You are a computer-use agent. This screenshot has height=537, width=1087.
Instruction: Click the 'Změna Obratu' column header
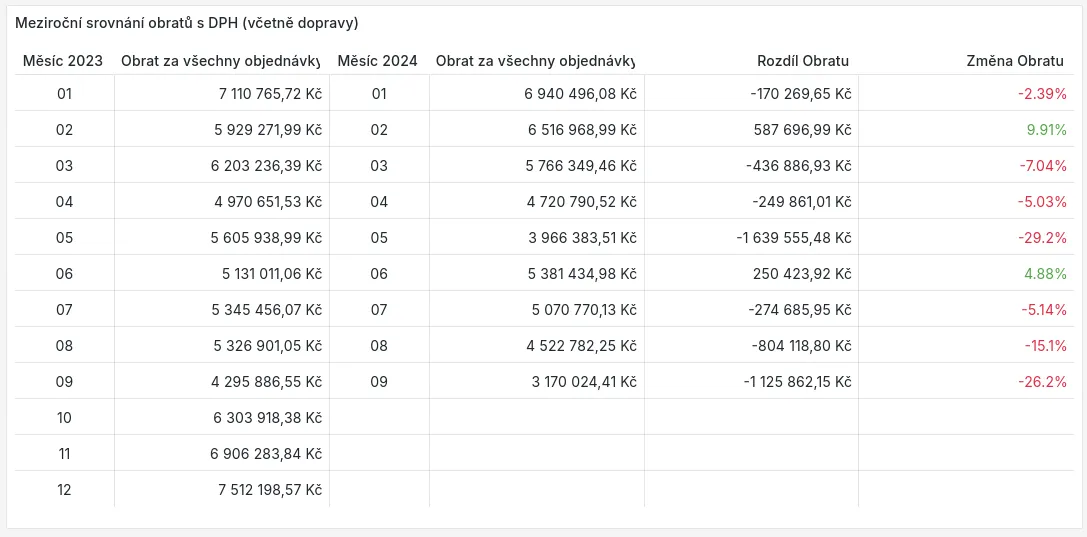[x=1014, y=61]
